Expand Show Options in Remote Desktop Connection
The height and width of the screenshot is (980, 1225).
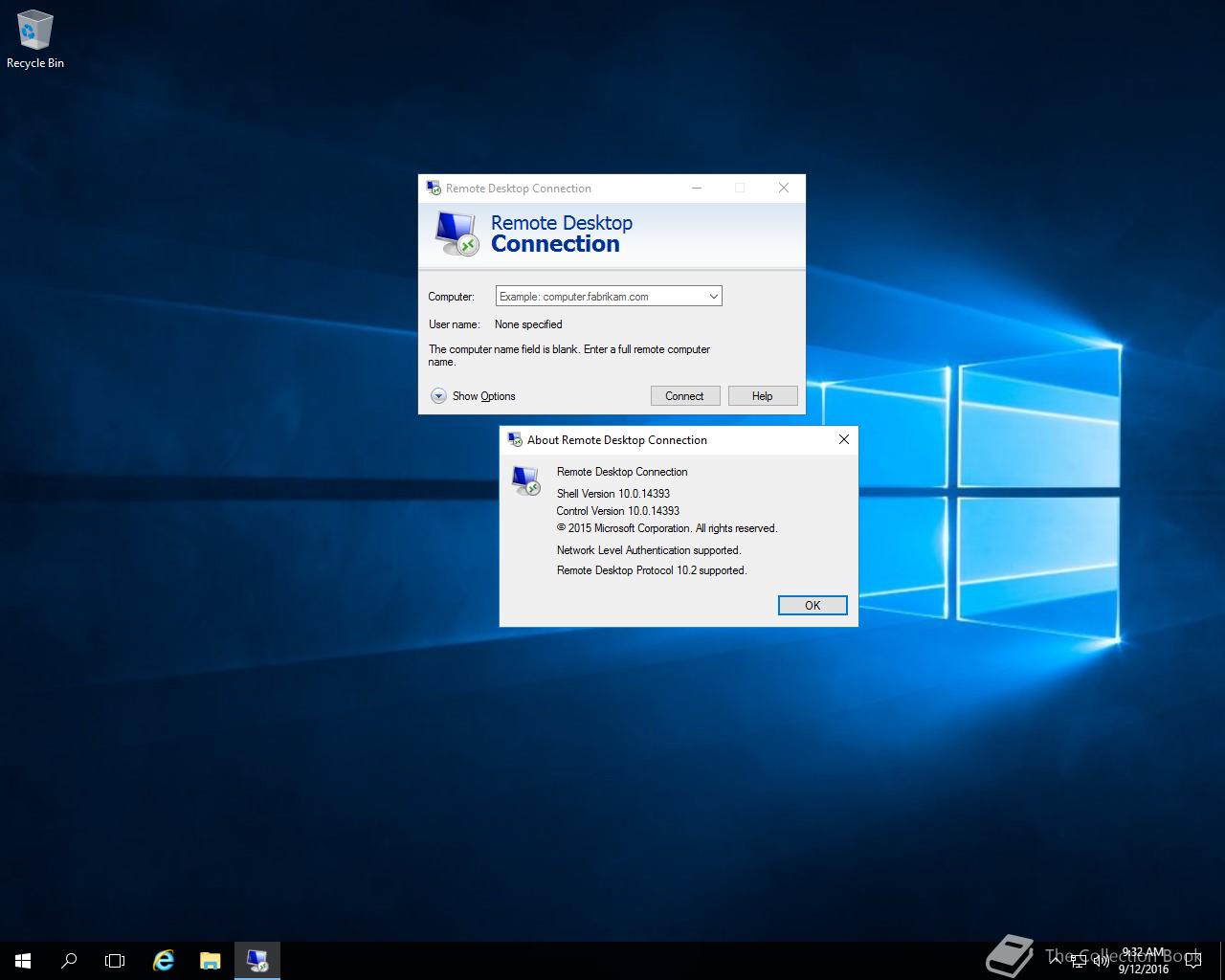pyautogui.click(x=473, y=396)
